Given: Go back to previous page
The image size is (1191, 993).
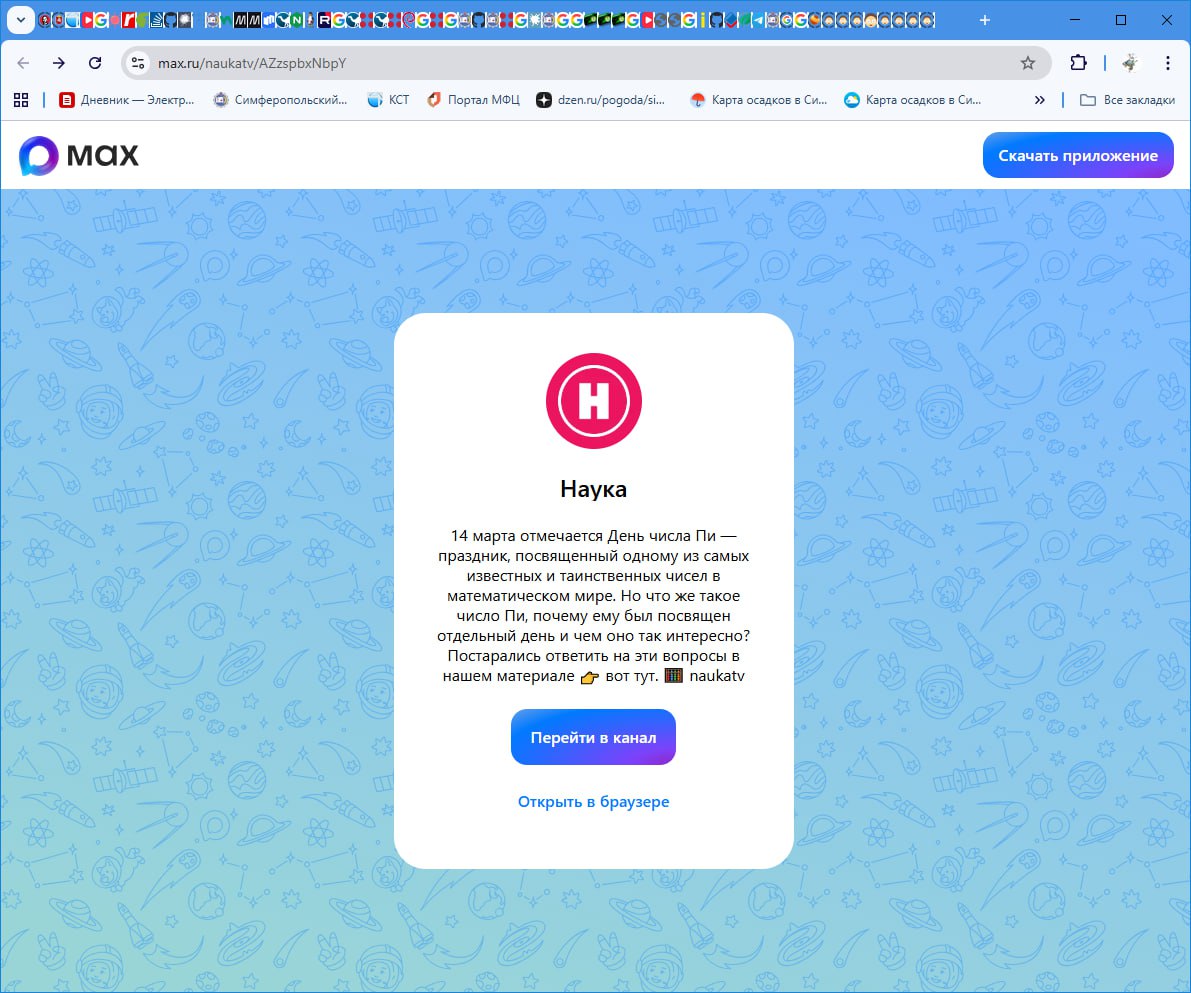Looking at the screenshot, I should 23,63.
